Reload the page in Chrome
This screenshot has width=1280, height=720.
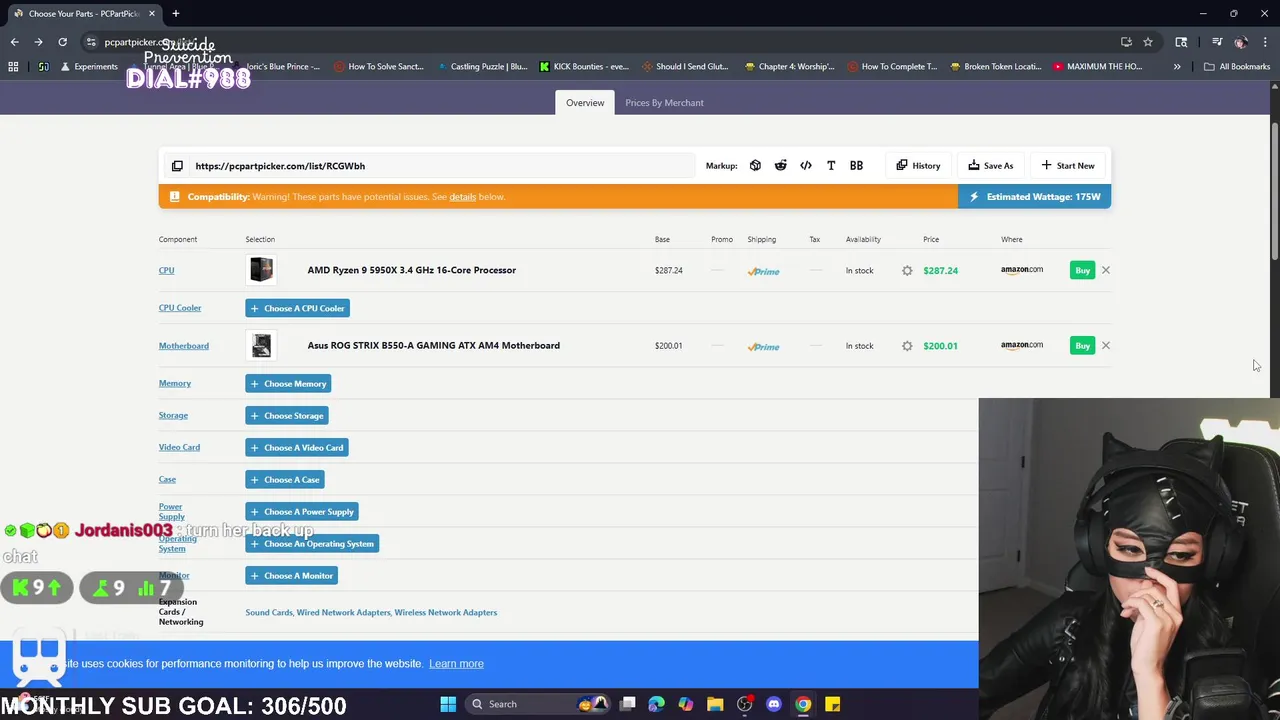62,42
